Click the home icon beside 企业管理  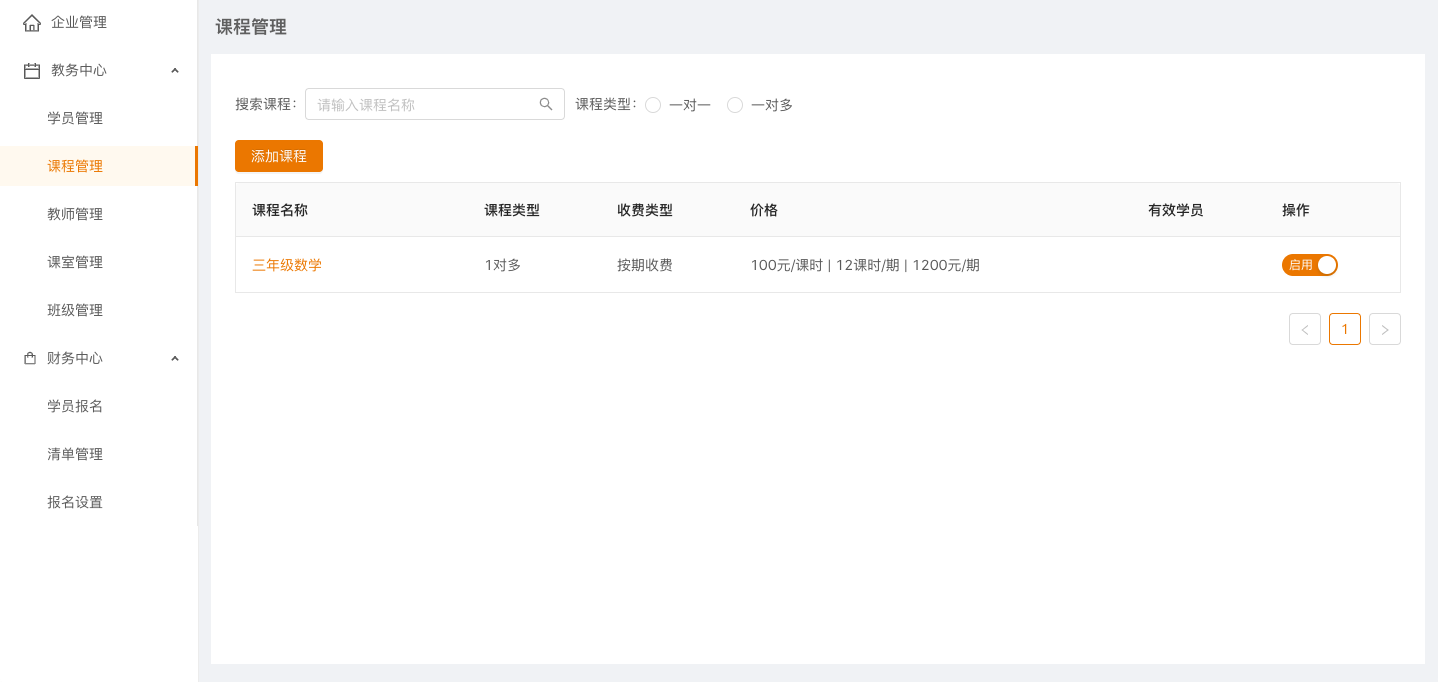(x=32, y=22)
